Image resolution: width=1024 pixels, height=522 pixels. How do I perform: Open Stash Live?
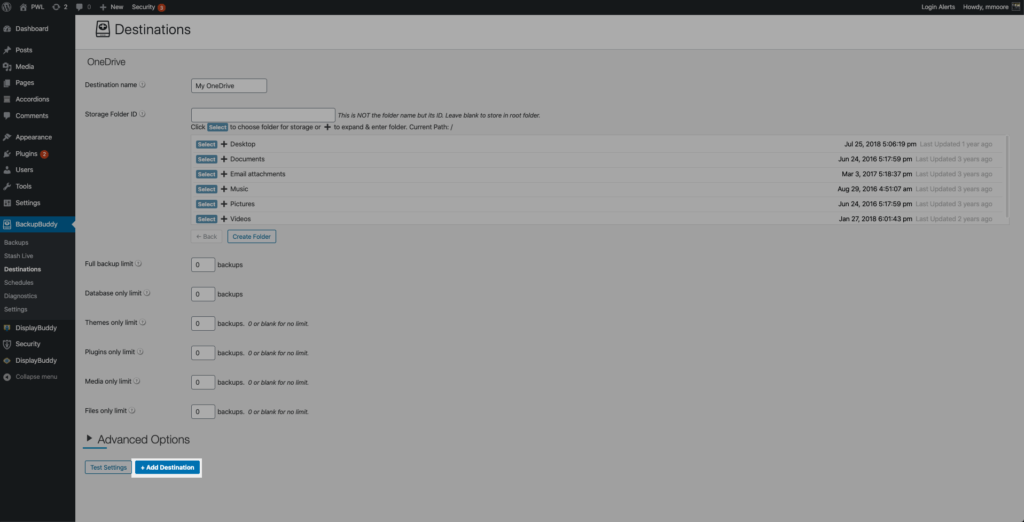coord(18,256)
